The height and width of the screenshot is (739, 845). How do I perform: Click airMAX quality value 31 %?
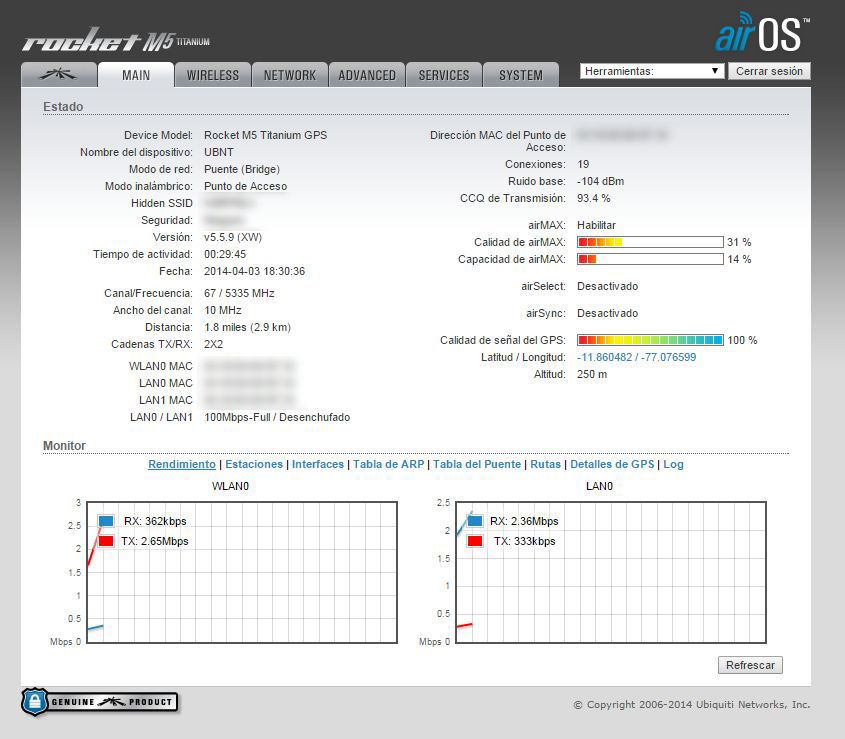pyautogui.click(x=739, y=242)
